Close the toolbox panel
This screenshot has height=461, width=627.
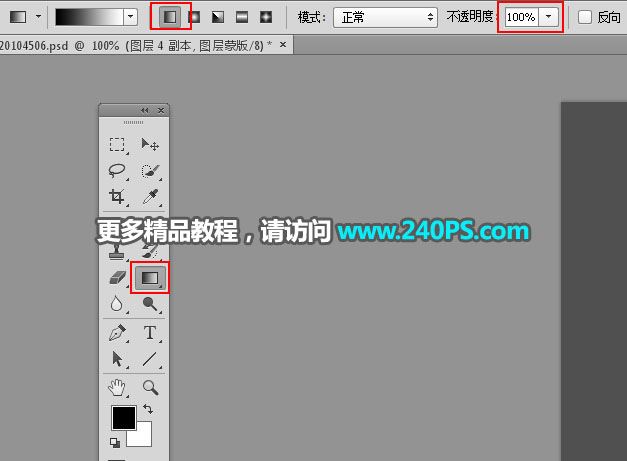coord(161,110)
